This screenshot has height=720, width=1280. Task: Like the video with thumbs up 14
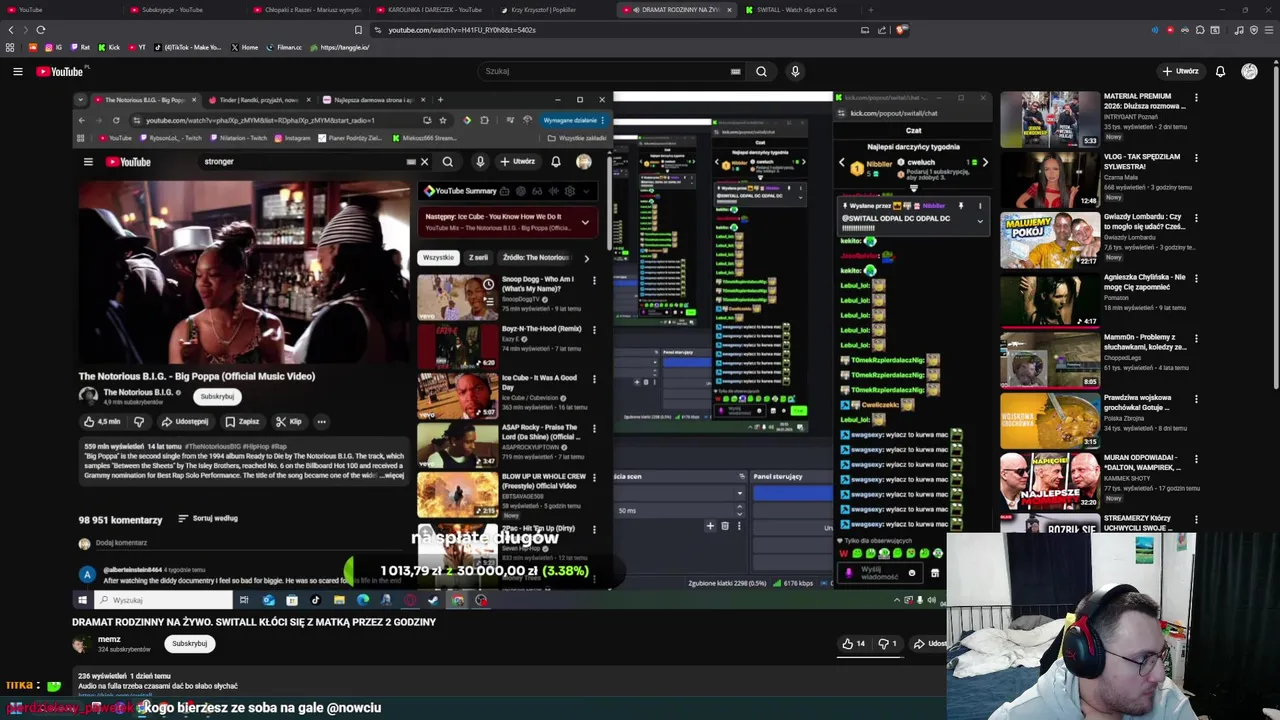pos(854,643)
